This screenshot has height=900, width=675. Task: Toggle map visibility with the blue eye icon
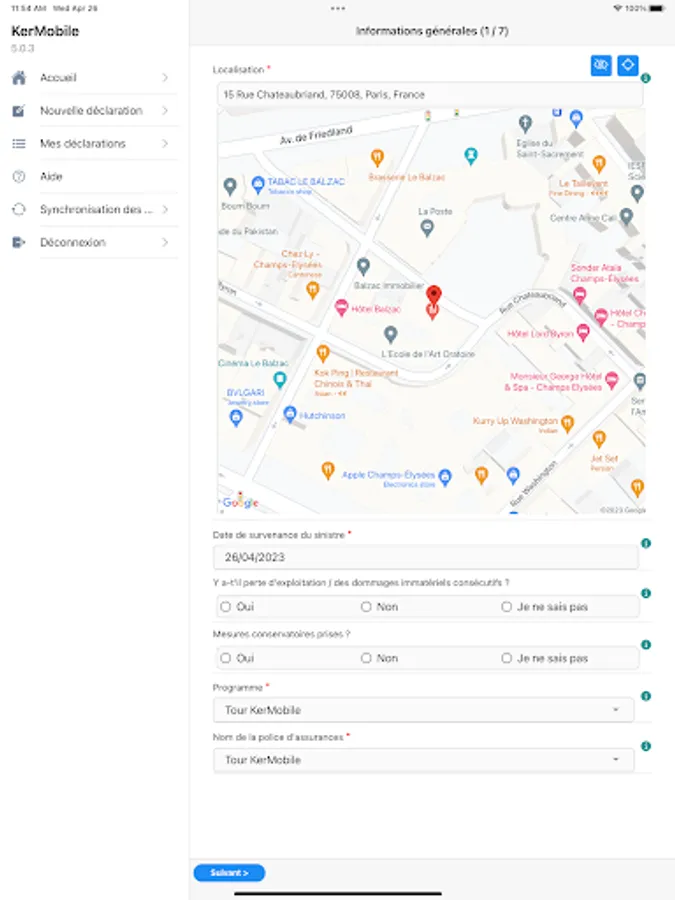coord(601,65)
